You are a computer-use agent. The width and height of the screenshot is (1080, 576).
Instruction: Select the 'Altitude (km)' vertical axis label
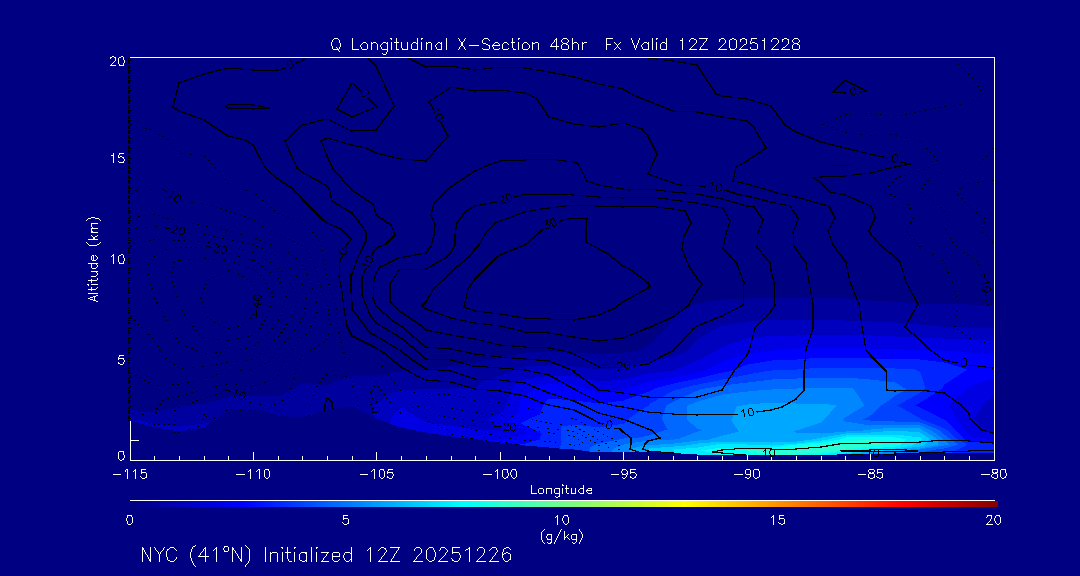(x=93, y=258)
